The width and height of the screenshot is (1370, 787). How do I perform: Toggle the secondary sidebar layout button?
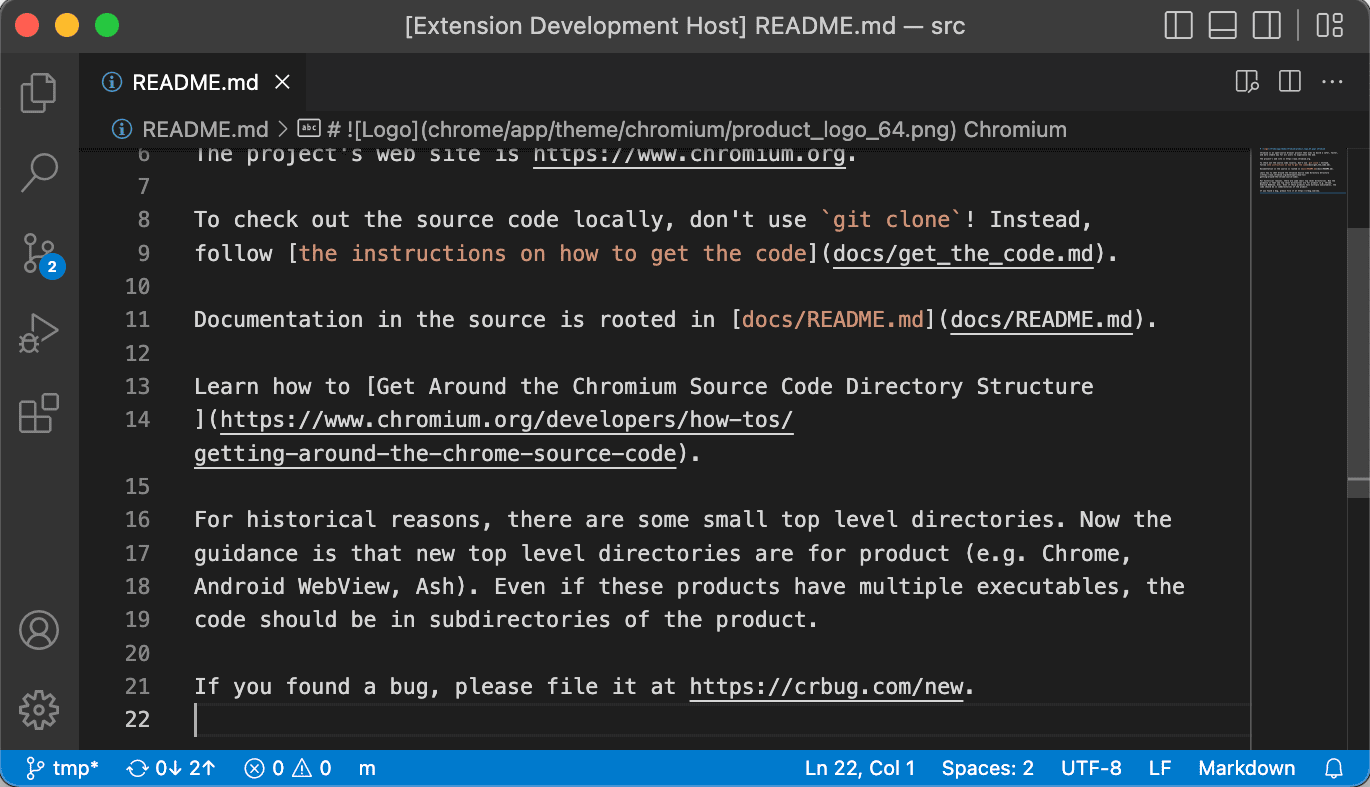[1267, 26]
